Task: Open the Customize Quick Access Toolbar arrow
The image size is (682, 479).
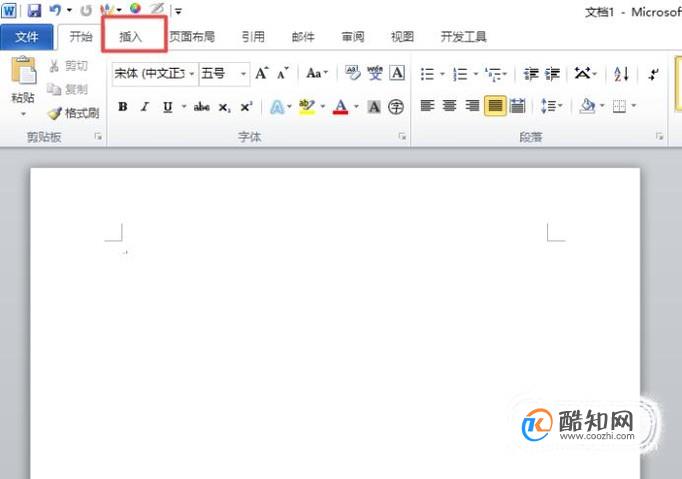Action: point(178,11)
